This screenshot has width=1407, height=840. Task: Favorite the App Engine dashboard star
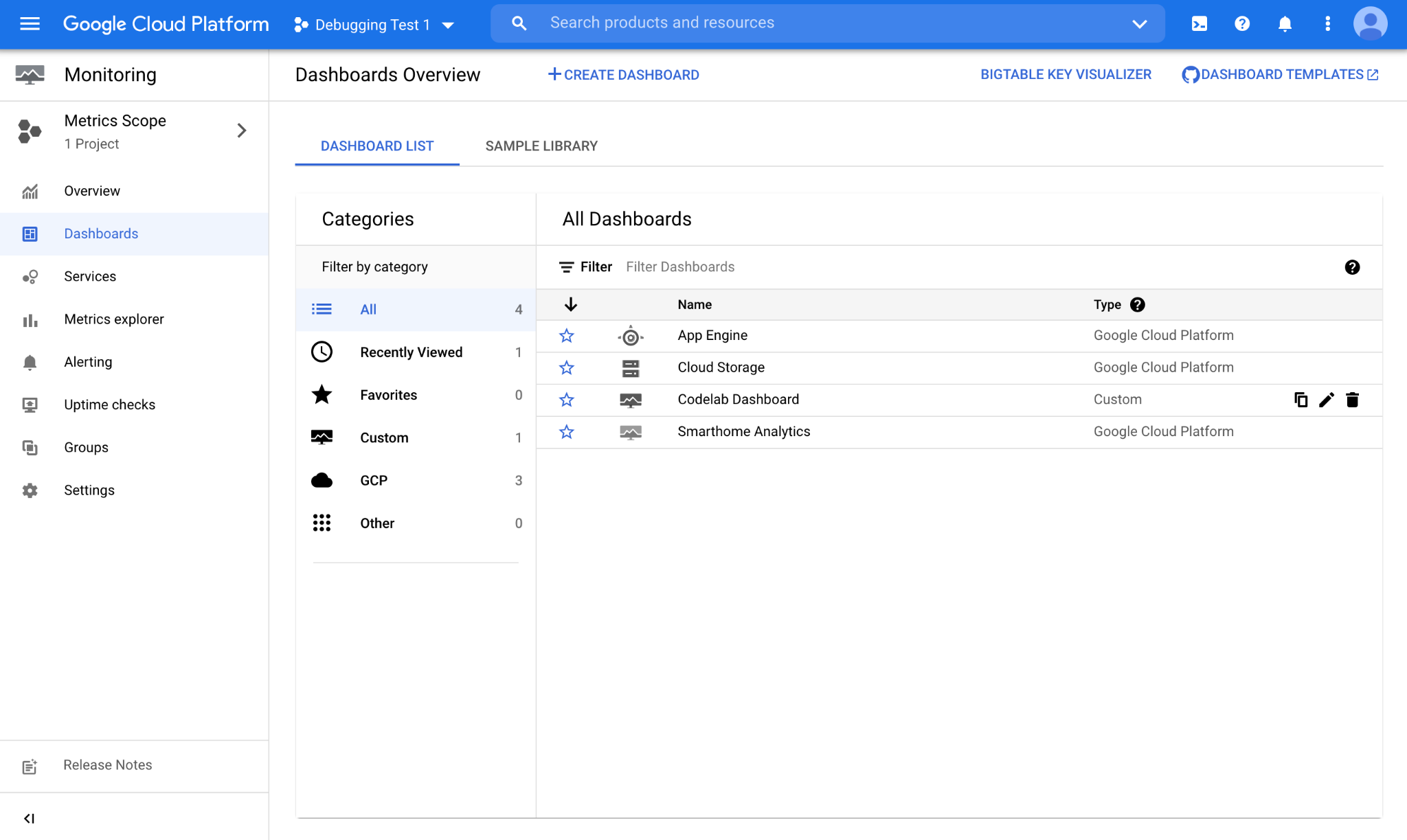click(566, 336)
